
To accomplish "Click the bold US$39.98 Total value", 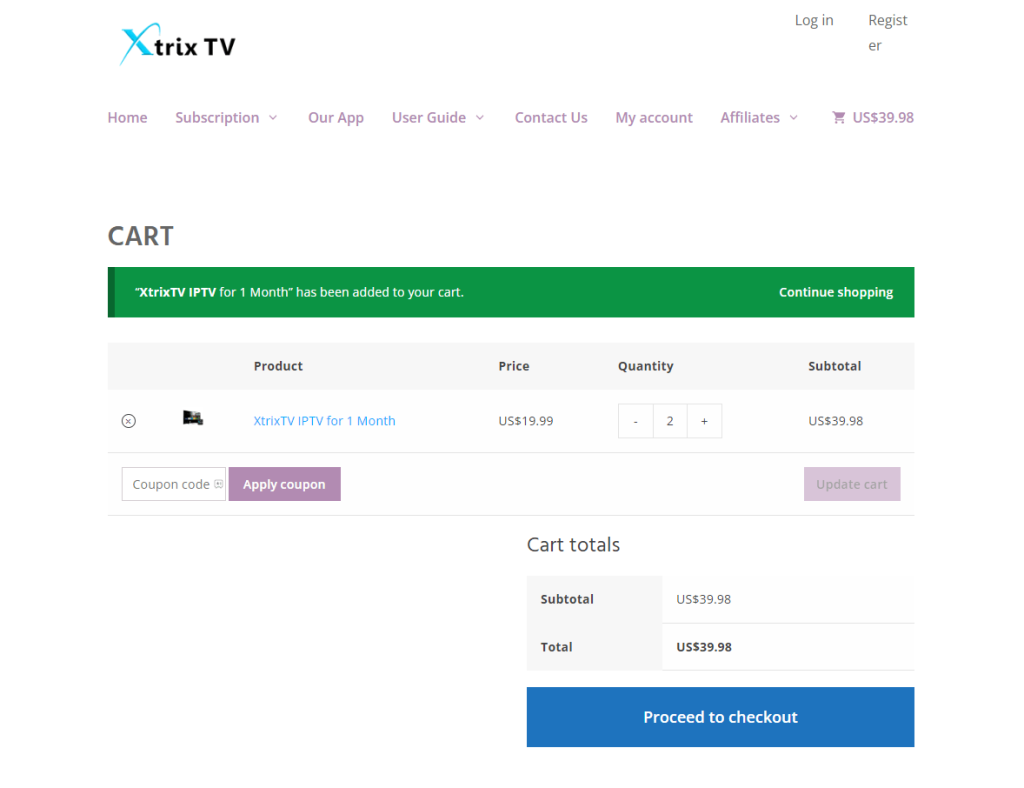I will pos(704,647).
